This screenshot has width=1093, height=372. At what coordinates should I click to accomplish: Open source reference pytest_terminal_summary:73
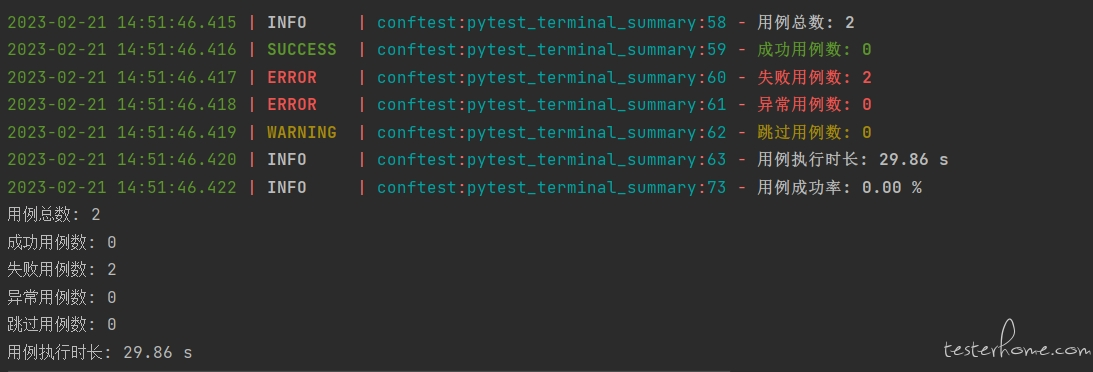coord(552,187)
